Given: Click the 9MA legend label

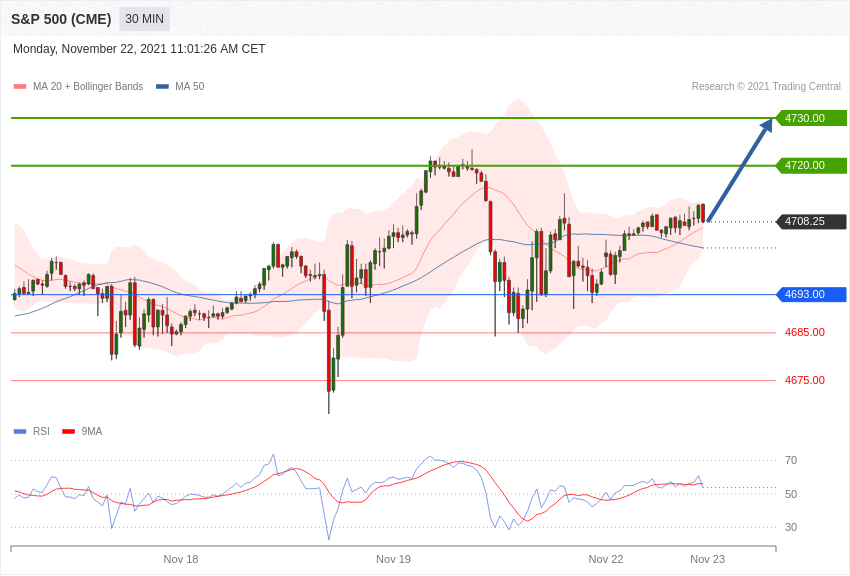Looking at the screenshot, I should (92, 431).
